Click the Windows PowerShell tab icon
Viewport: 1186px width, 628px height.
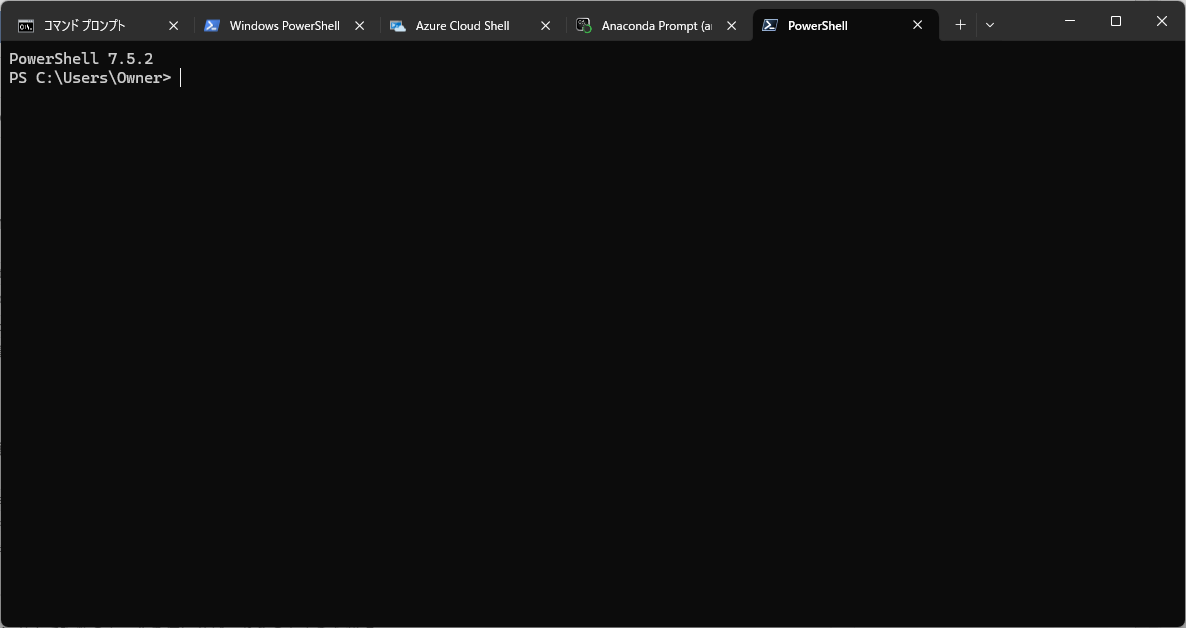212,26
